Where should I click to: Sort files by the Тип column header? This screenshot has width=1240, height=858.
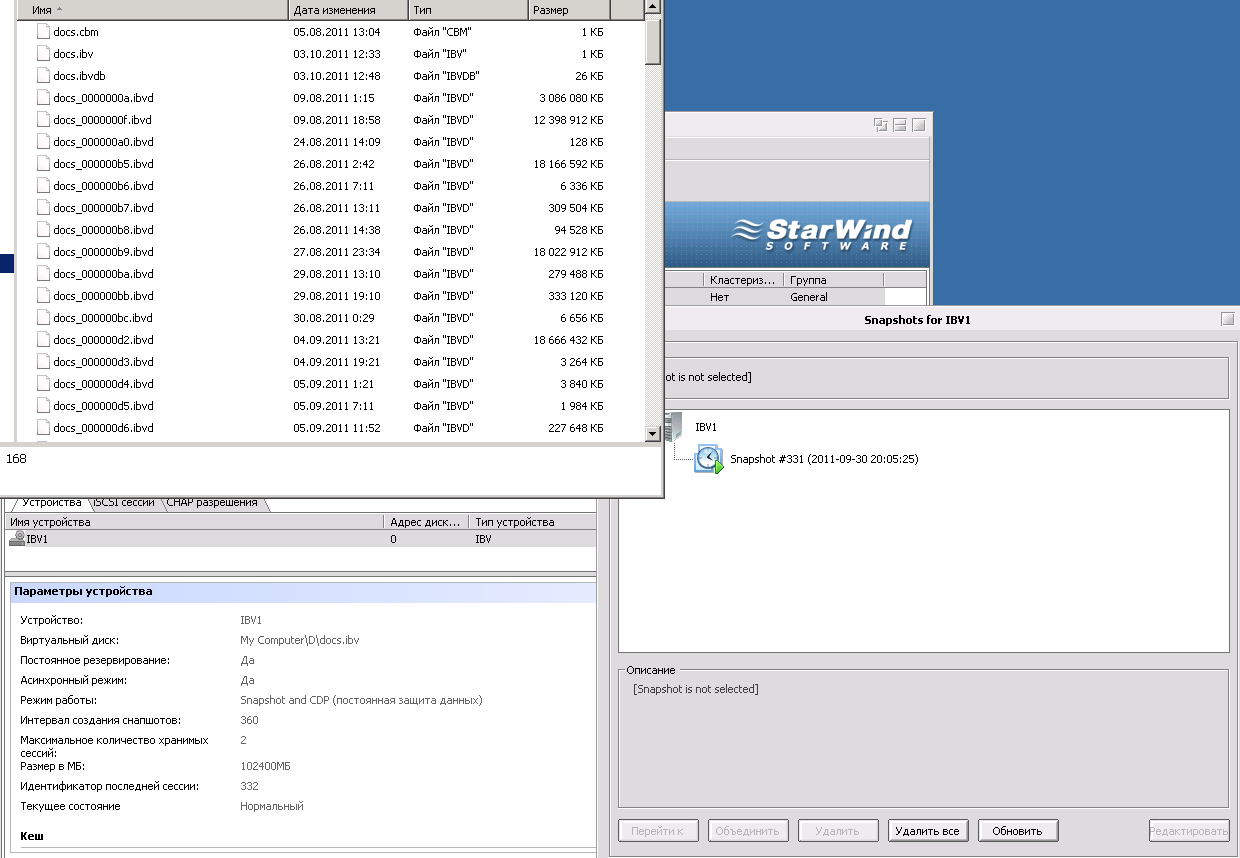click(x=467, y=10)
